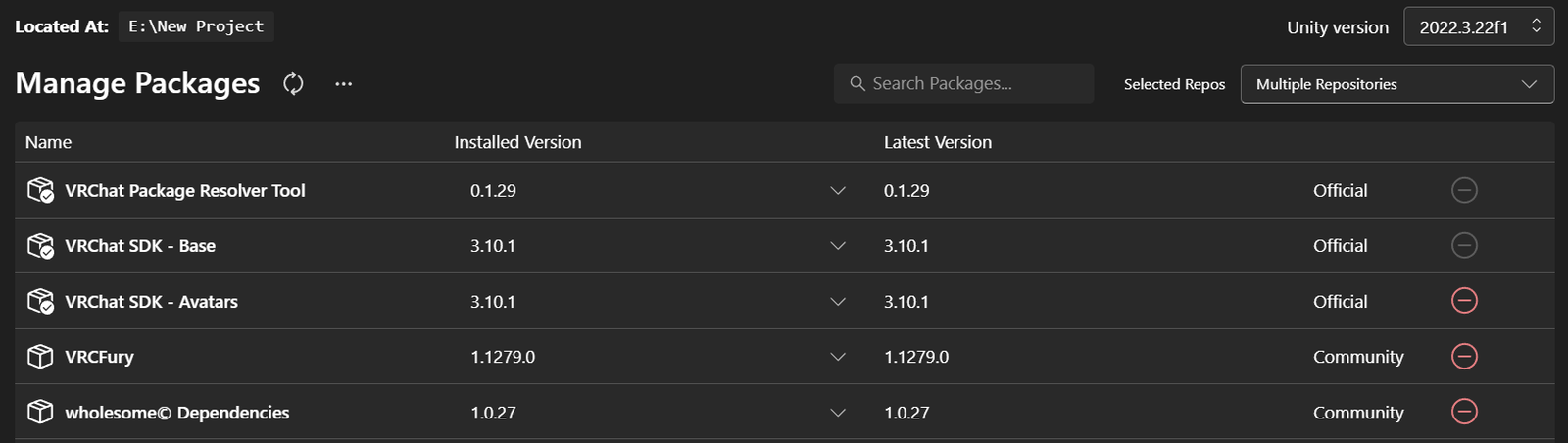Click the Latest Version column header
The height and width of the screenshot is (443, 1568).
click(x=937, y=142)
